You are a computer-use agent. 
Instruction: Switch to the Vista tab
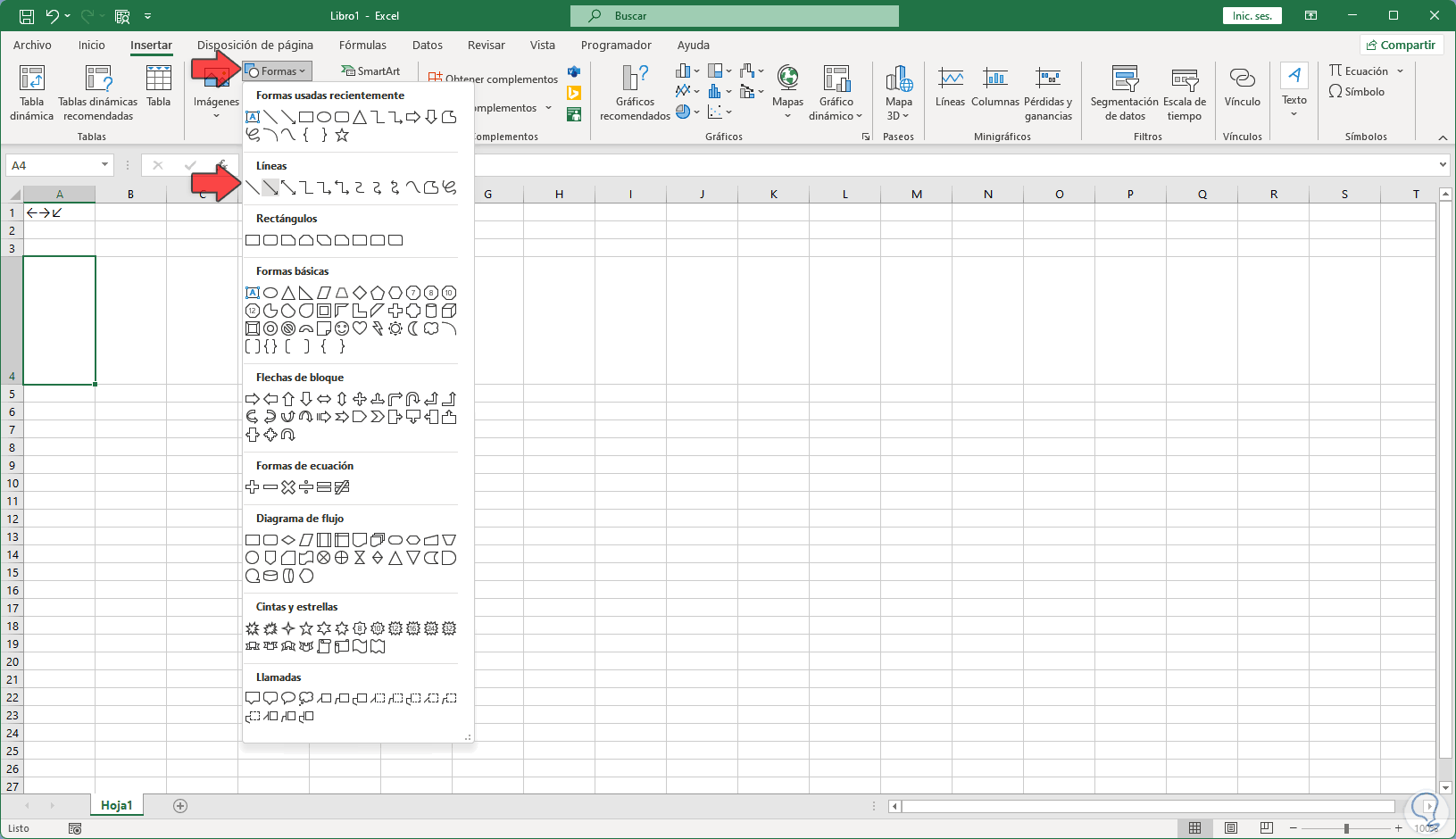[543, 46]
